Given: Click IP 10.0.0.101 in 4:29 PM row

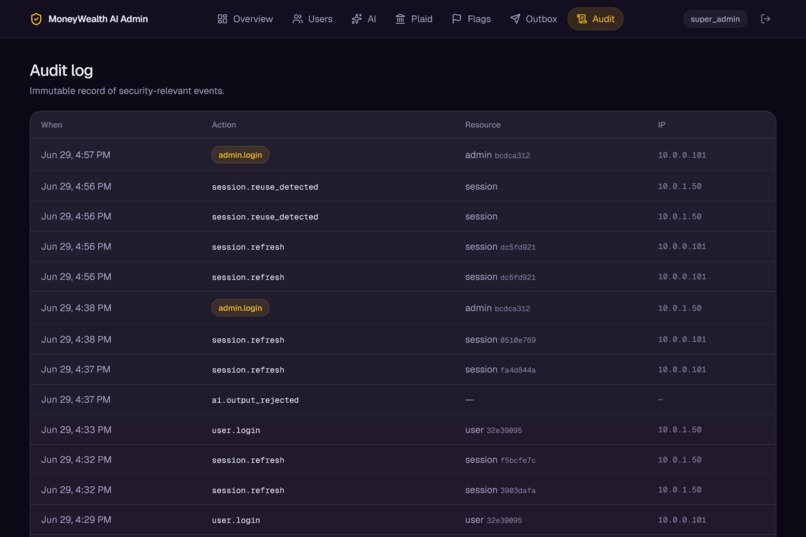Looking at the screenshot, I should tap(682, 520).
